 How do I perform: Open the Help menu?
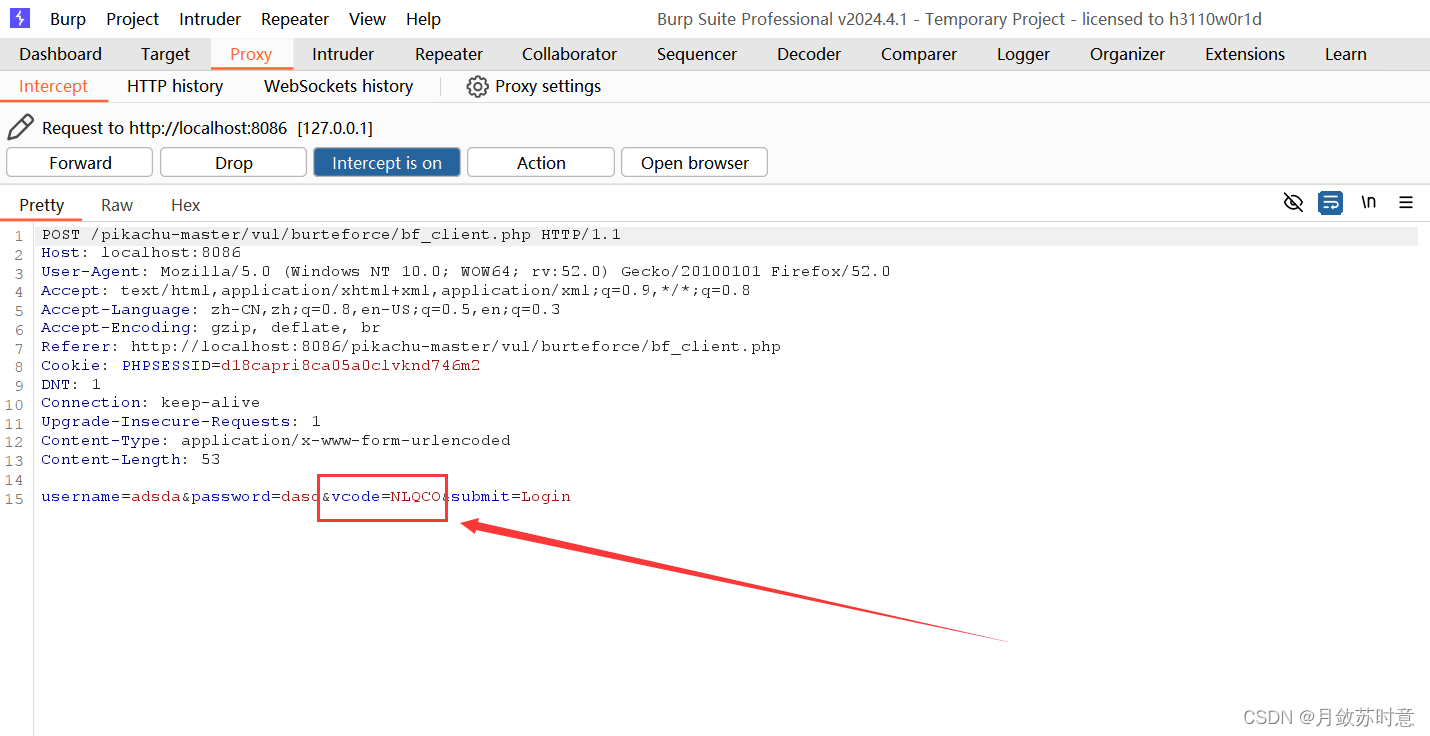423,19
